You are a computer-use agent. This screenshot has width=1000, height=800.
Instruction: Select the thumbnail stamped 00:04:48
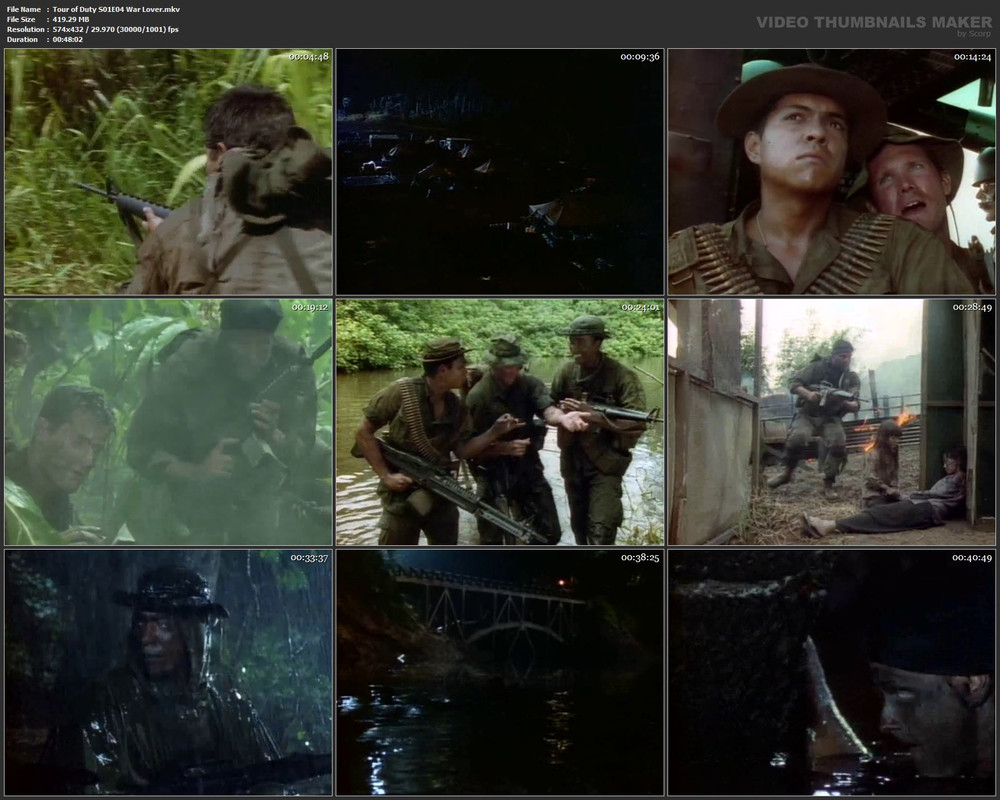tap(168, 172)
